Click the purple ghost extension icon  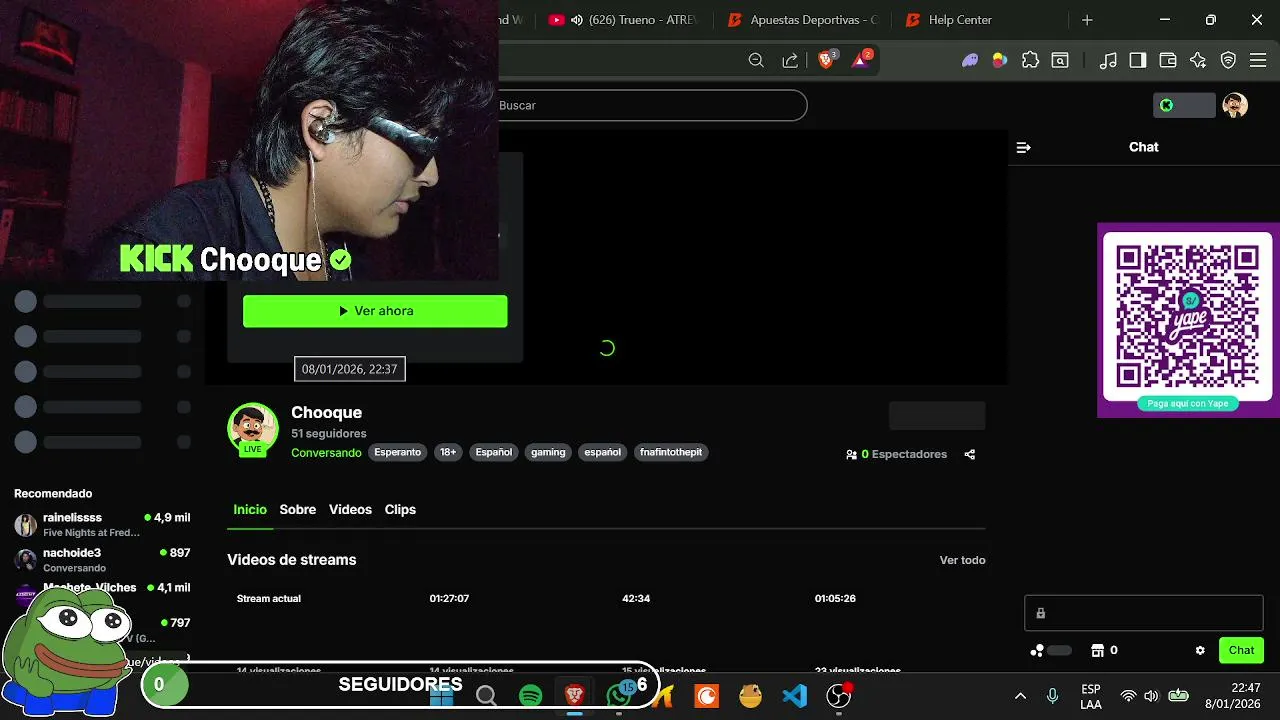[x=970, y=60]
